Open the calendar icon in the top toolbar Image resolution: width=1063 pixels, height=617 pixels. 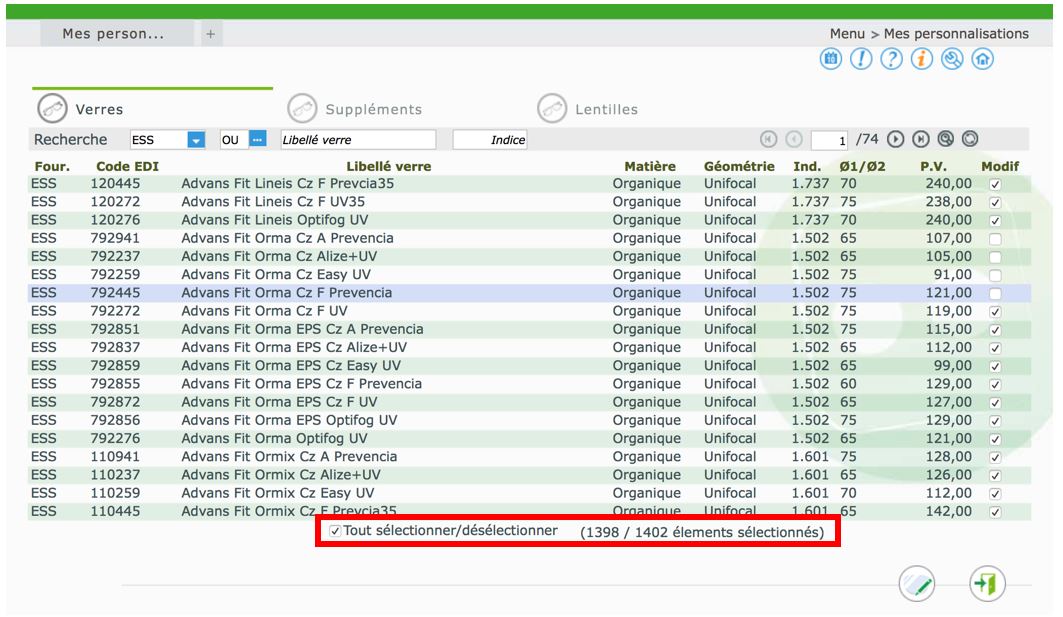point(830,59)
